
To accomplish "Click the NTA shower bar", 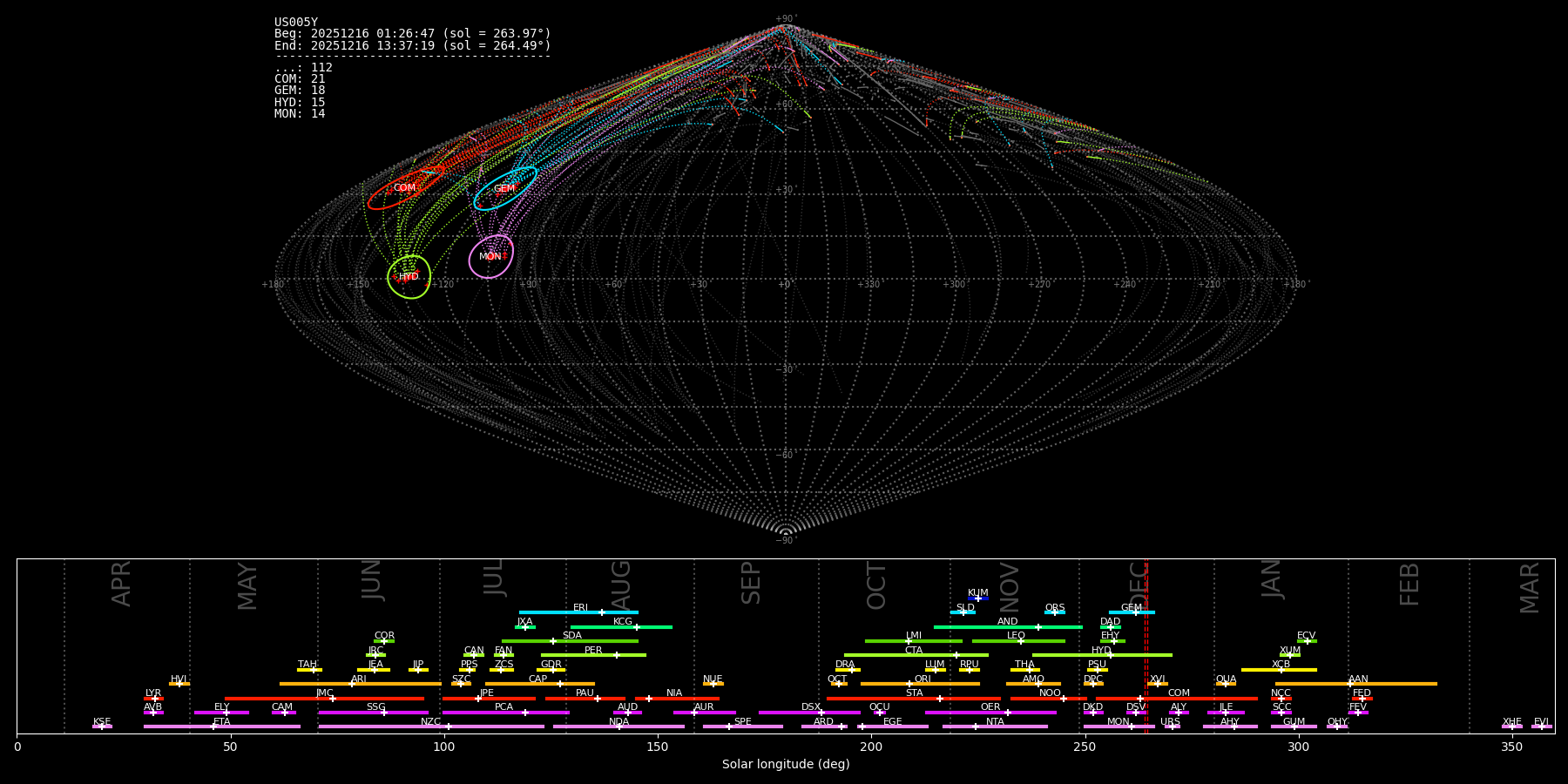I will point(995,727).
